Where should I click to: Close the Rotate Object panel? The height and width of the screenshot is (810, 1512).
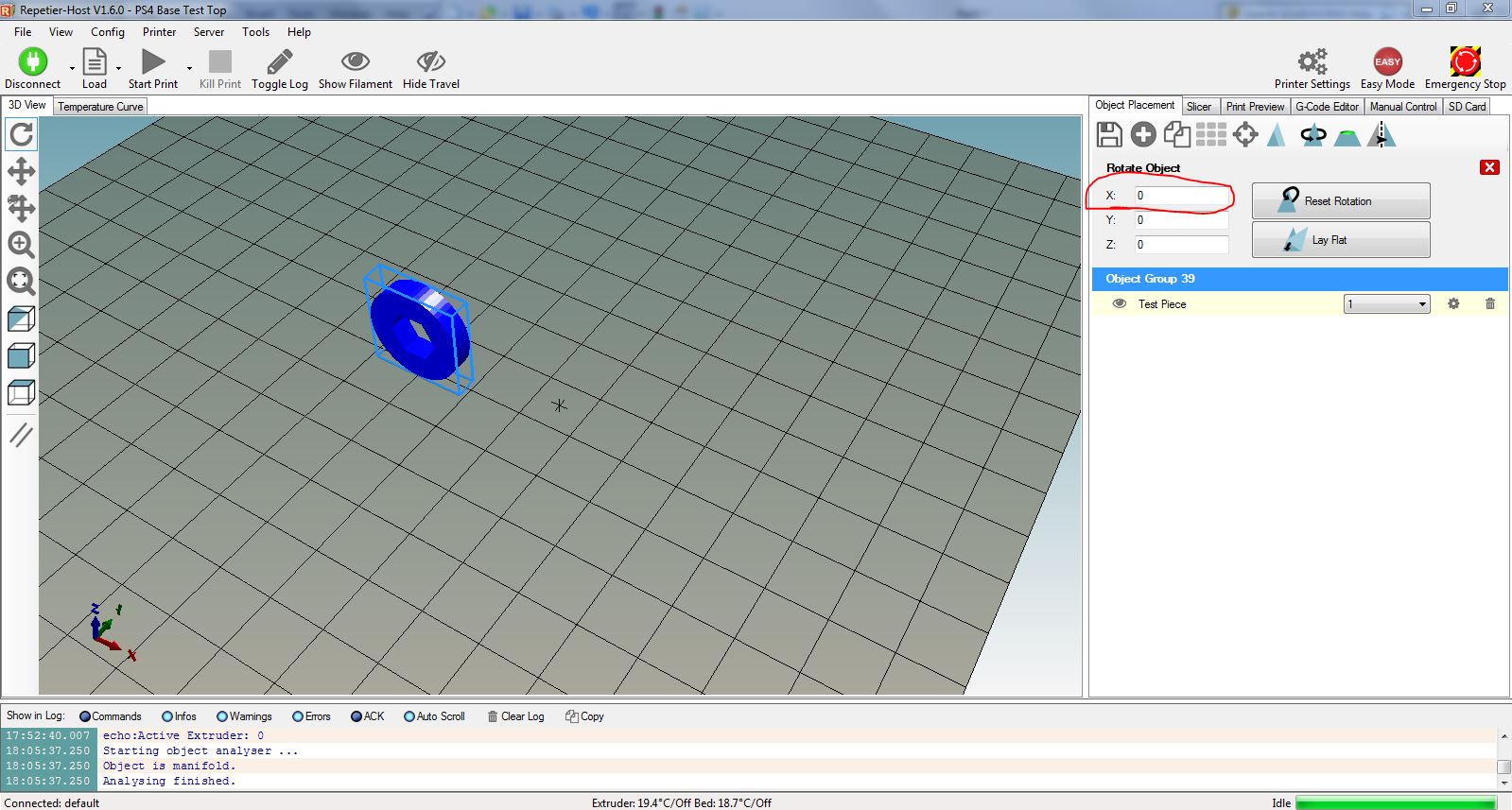(1489, 167)
